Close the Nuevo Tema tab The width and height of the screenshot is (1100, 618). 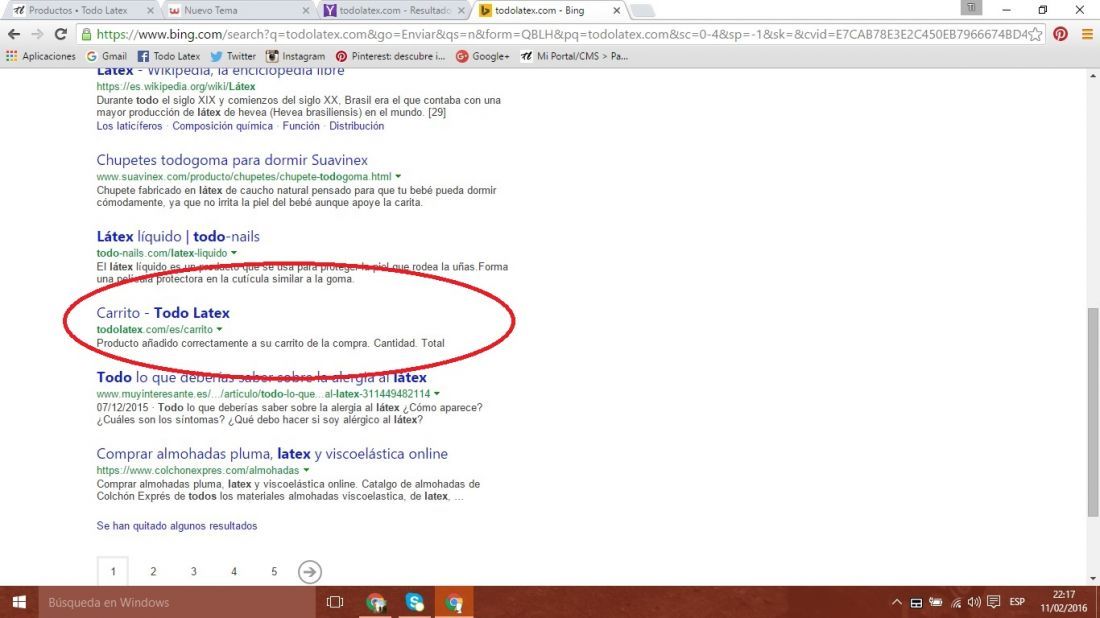tap(306, 11)
